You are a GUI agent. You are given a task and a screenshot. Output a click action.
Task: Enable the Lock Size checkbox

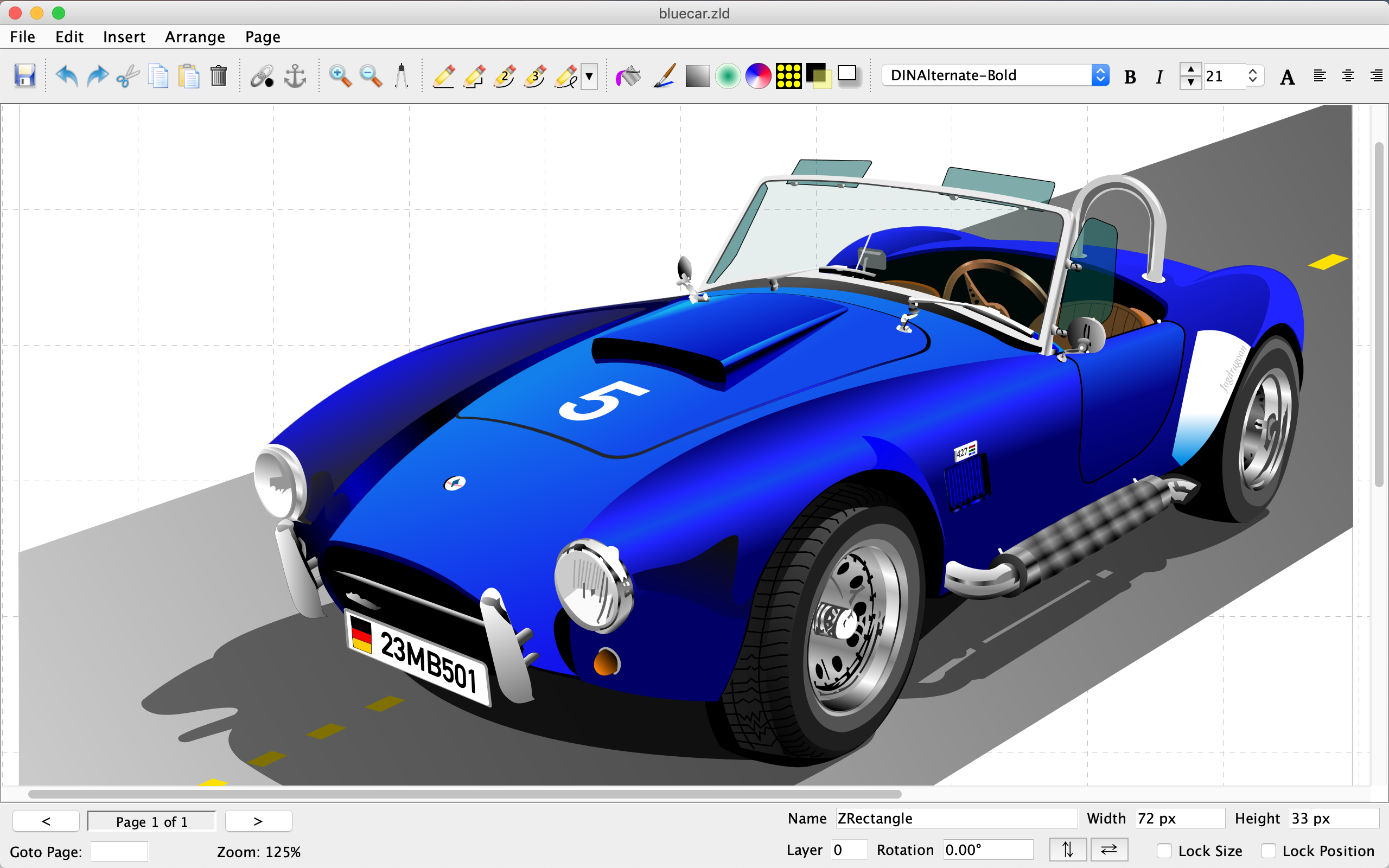pyautogui.click(x=1164, y=850)
